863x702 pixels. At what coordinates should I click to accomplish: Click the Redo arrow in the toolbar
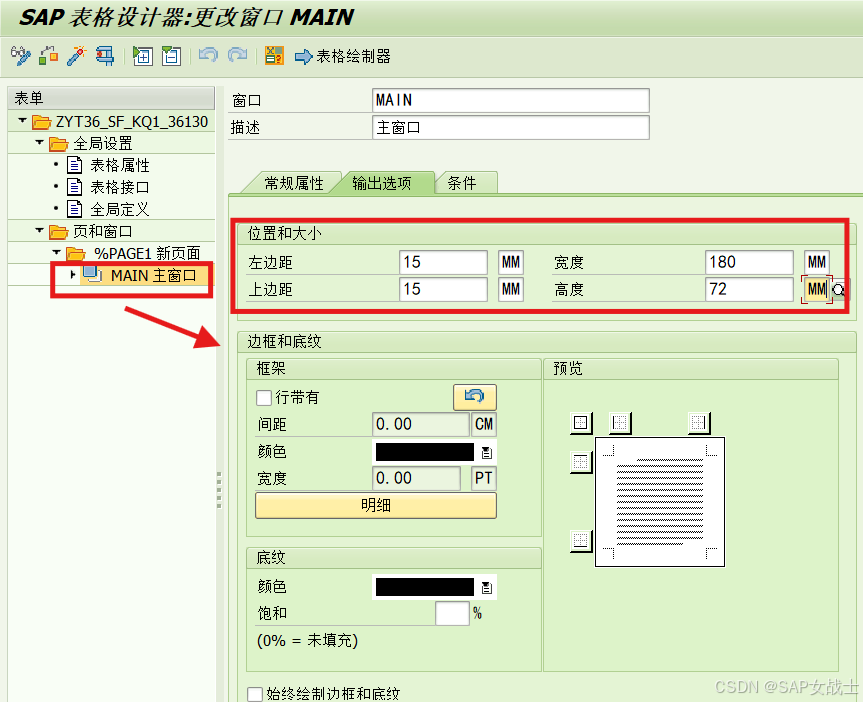[237, 55]
